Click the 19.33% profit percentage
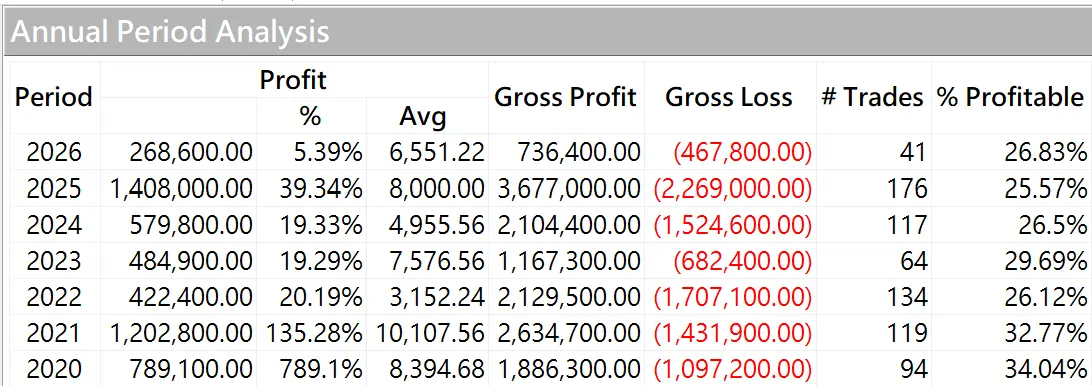Viewport: 1092px width, 386px height. 321,225
